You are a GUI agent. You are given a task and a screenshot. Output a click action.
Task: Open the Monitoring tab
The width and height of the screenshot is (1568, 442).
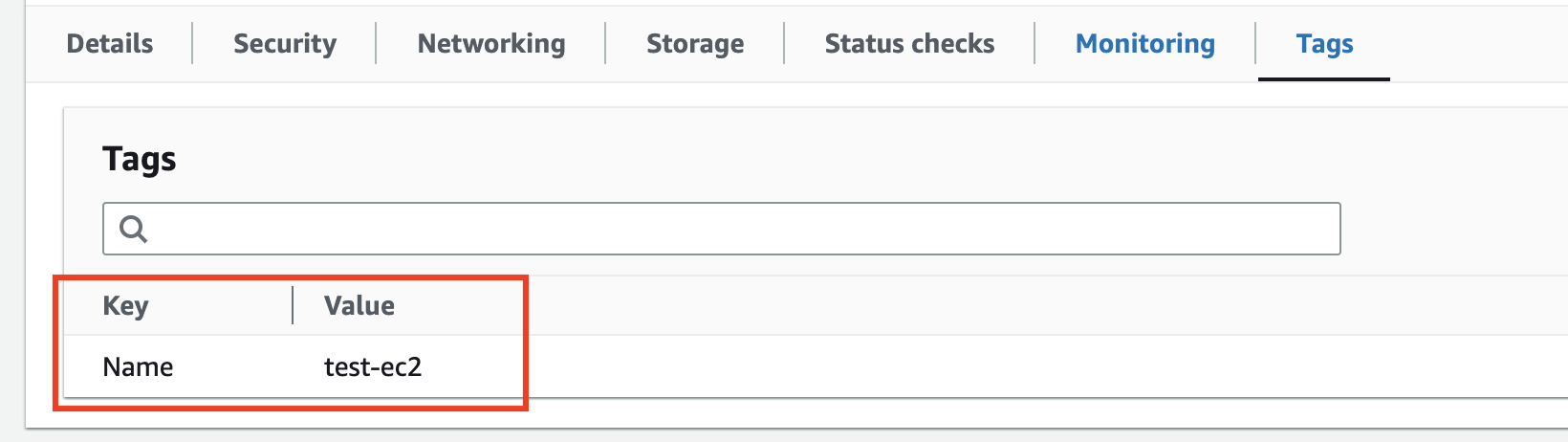tap(1145, 44)
